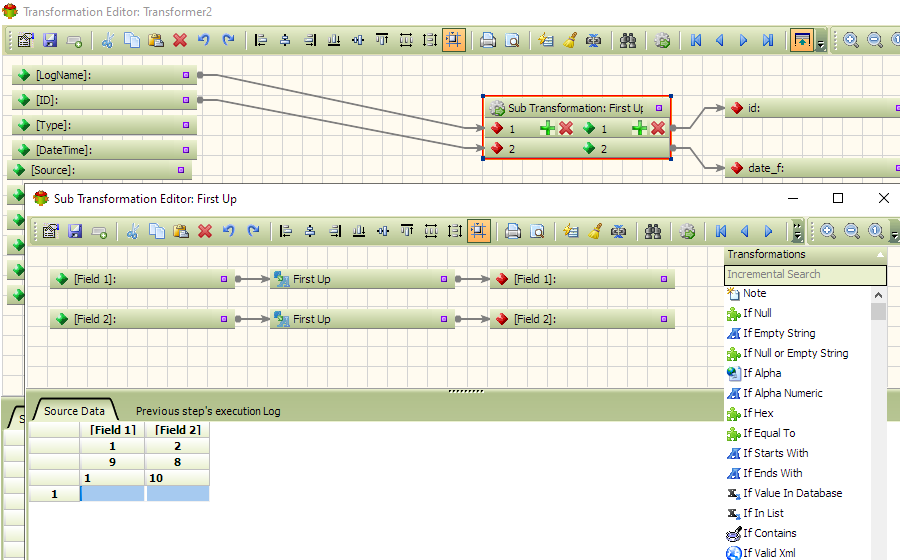Screen dimensions: 900x560
Task: Toggle snap-to-grid in Sub Transformation Editor toolbar
Action: [x=479, y=231]
